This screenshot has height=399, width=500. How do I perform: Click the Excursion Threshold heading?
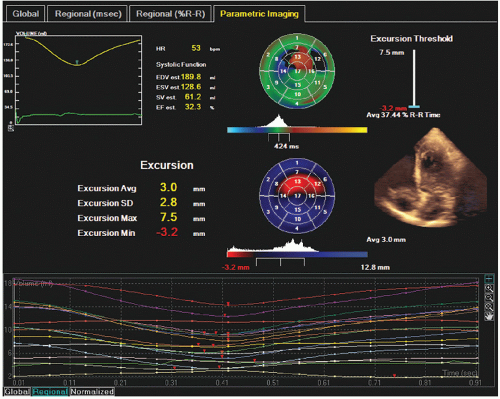[412, 39]
